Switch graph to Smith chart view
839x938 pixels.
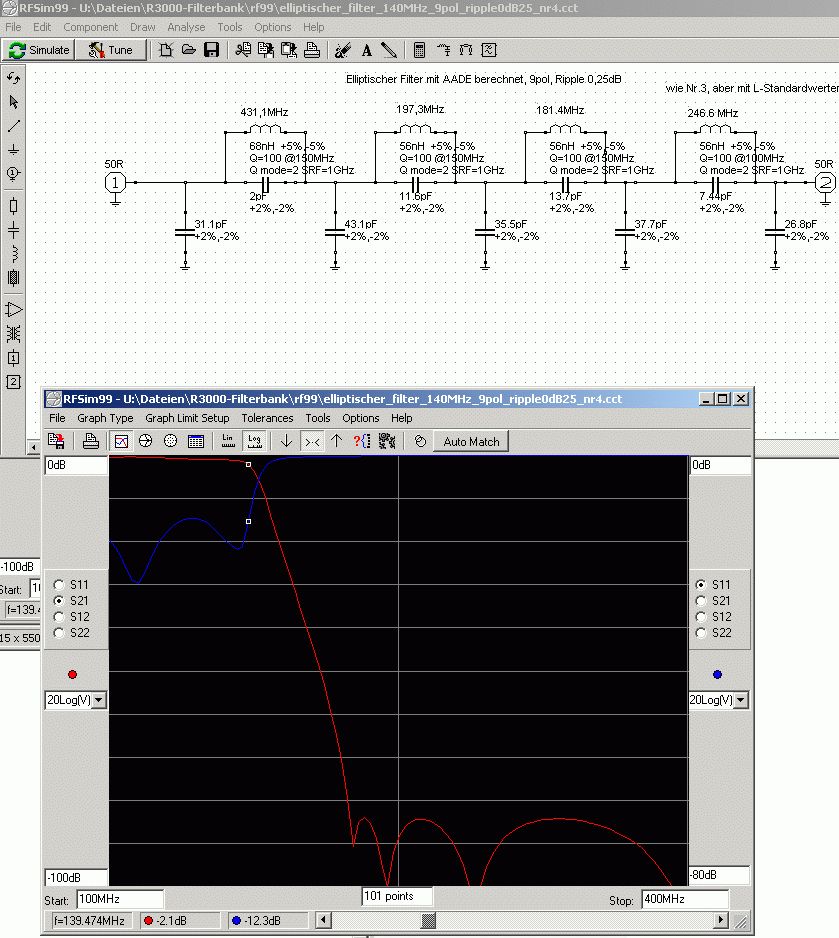146,441
